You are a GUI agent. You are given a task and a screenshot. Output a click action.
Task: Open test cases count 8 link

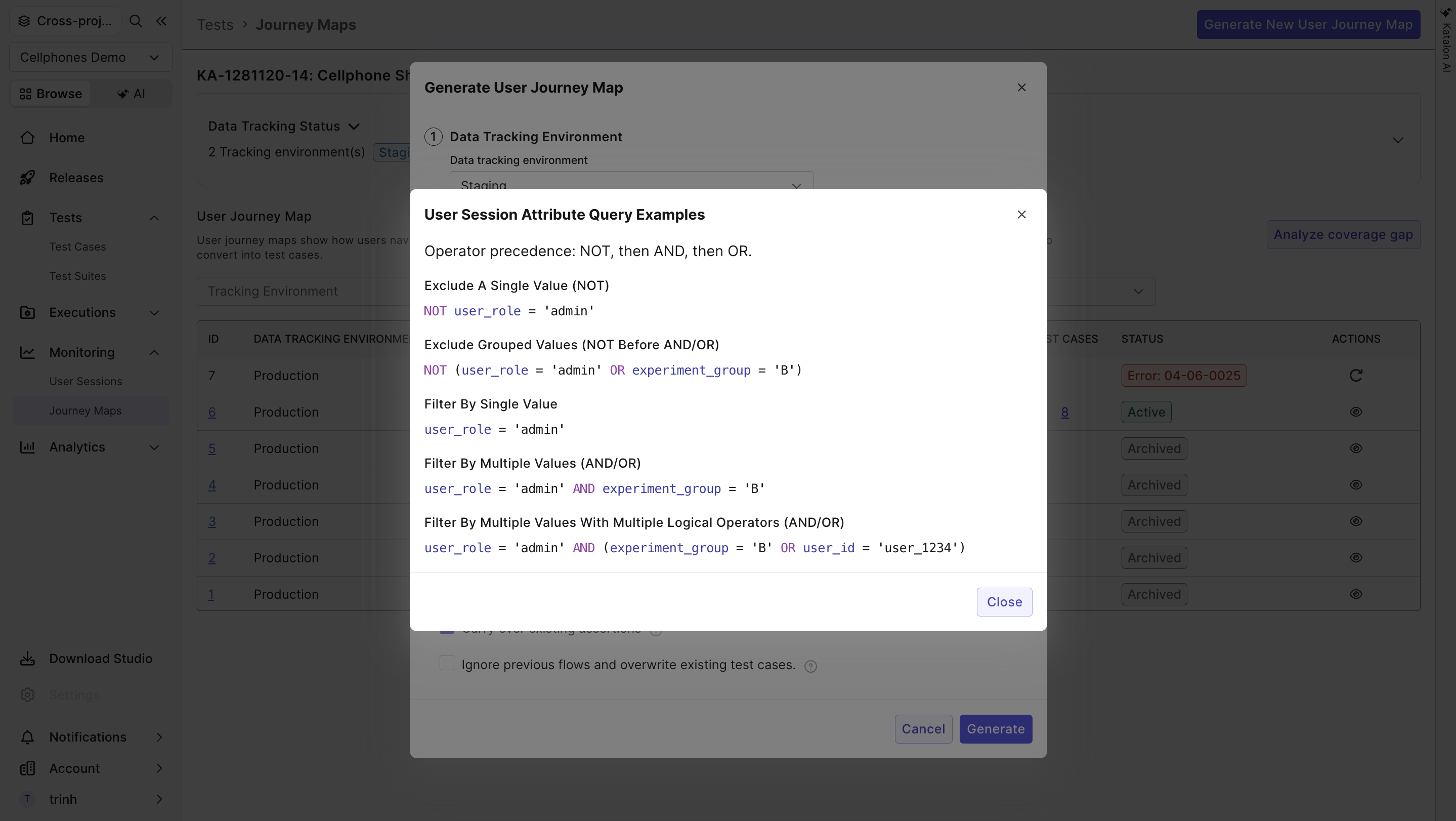click(x=1064, y=412)
